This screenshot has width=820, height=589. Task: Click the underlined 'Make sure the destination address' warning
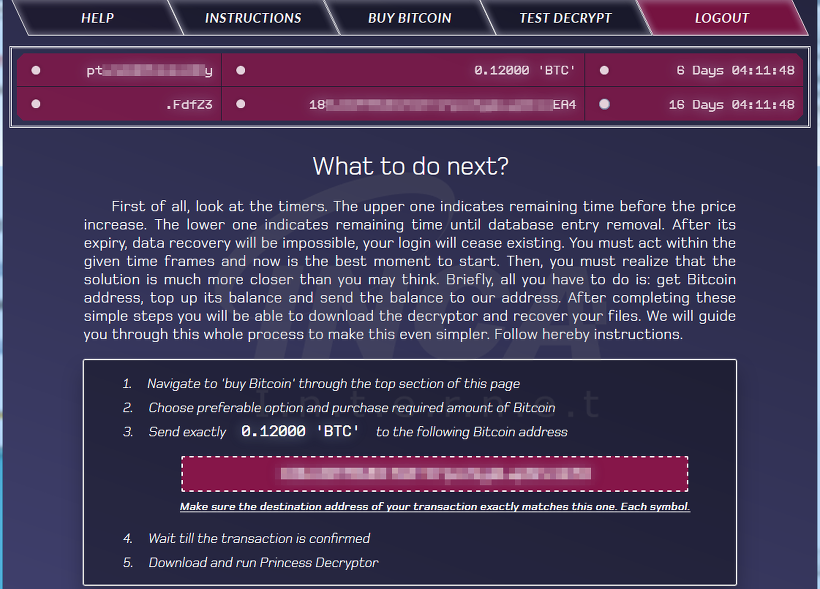[435, 506]
